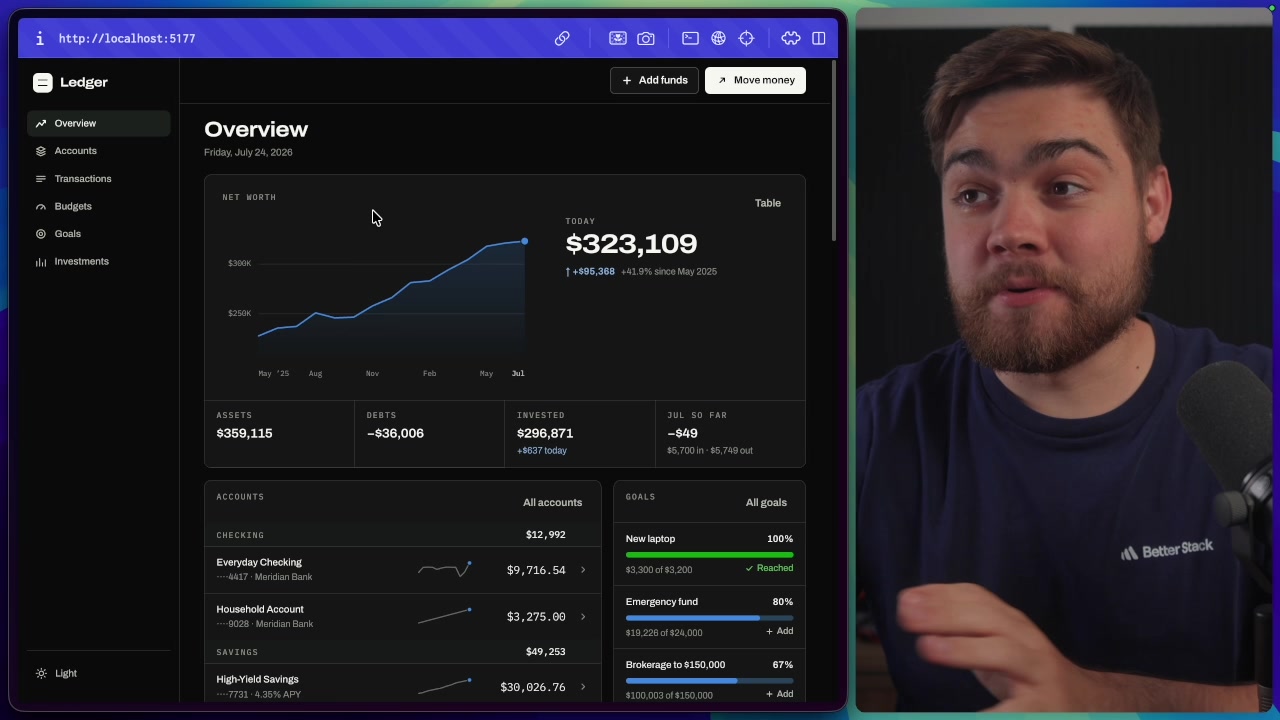Click the globe network icon
This screenshot has height=720, width=1280.
point(718,38)
